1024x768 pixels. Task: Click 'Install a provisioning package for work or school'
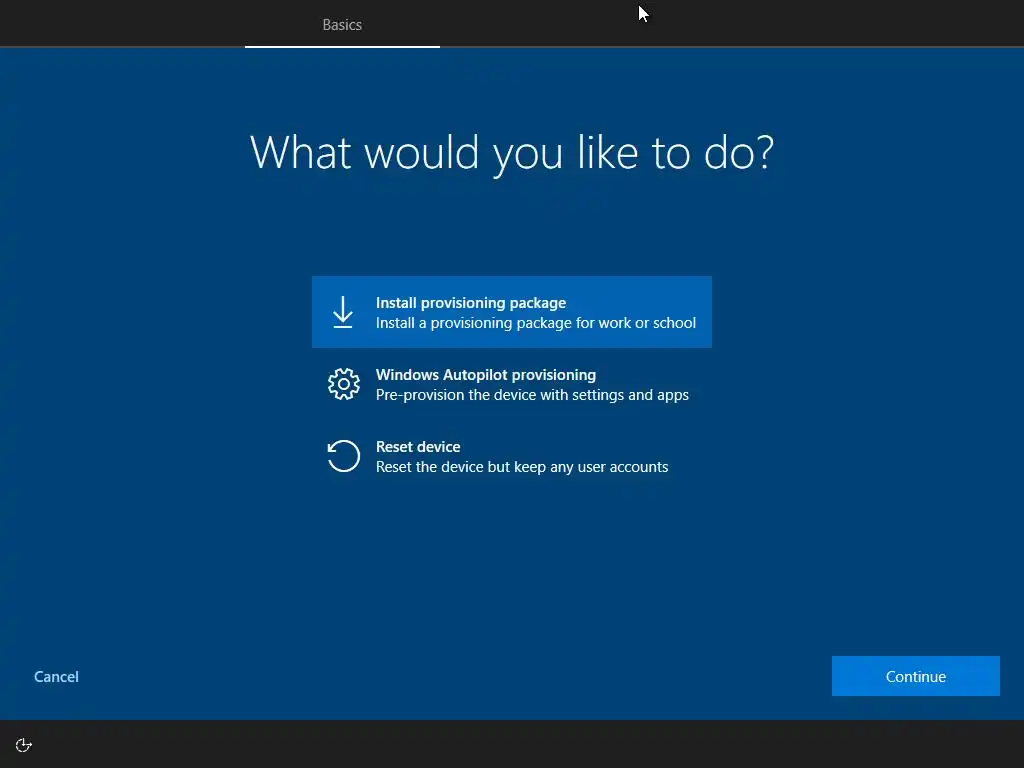coord(536,323)
